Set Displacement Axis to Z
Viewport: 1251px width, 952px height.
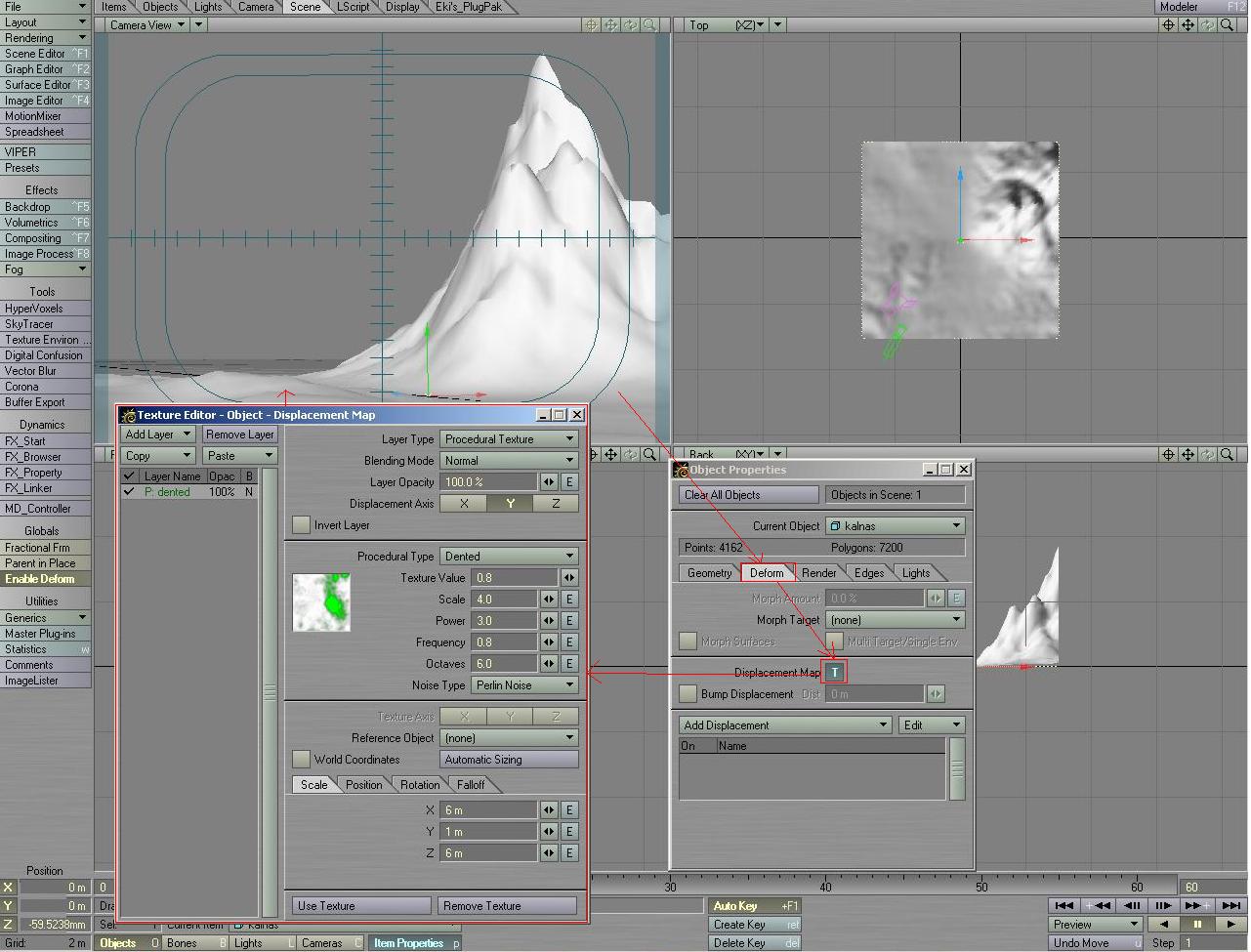[556, 504]
